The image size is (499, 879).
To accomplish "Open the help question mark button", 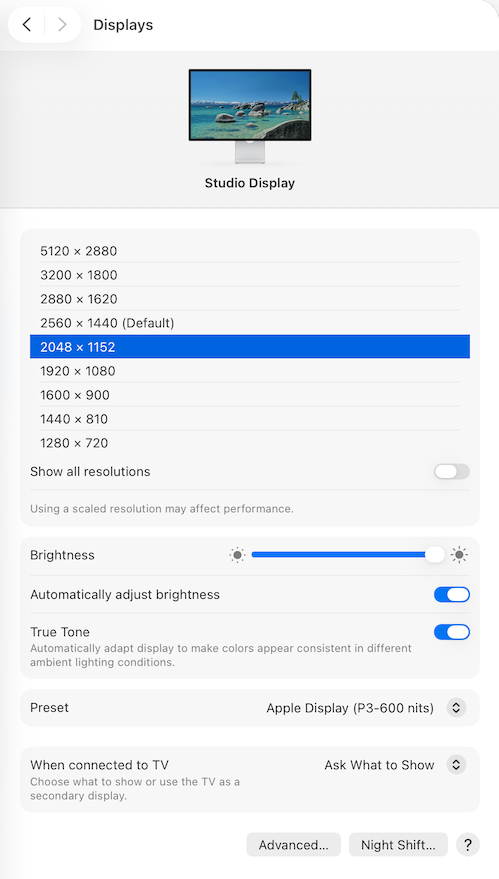I will pos(468,844).
